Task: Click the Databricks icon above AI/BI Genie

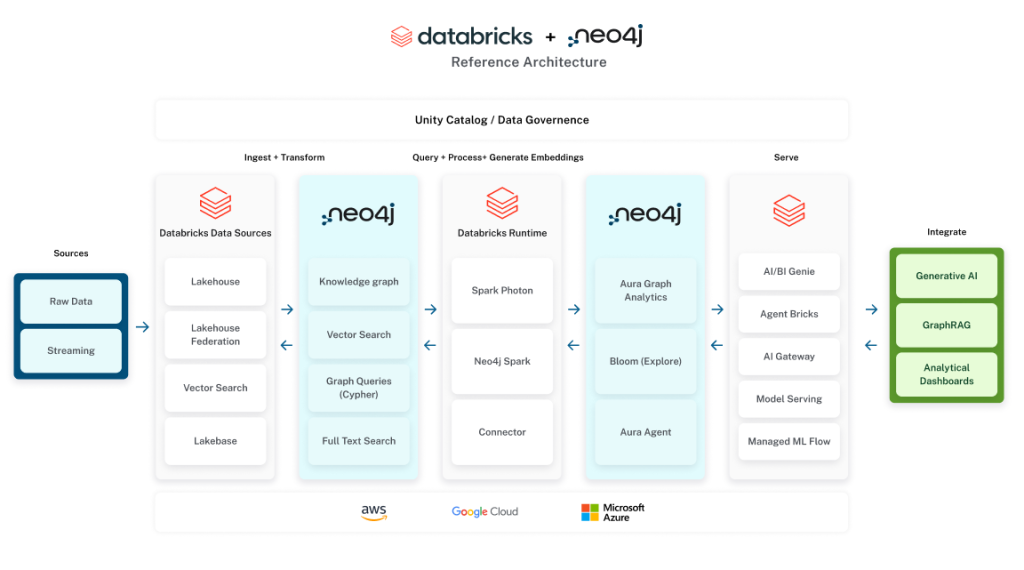Action: 789,210
